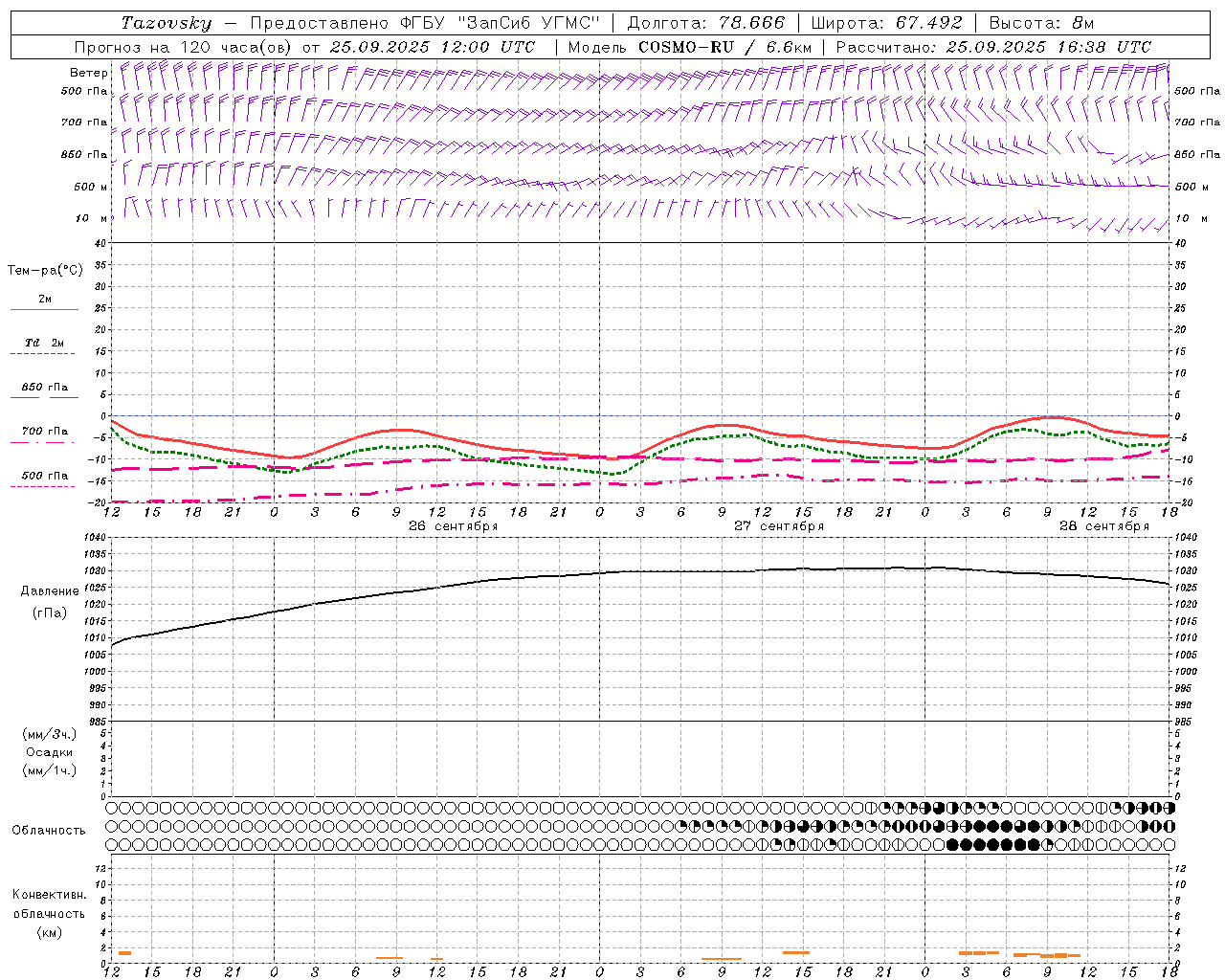
Task: Click the Tazovsky station name in header
Action: pos(166,23)
